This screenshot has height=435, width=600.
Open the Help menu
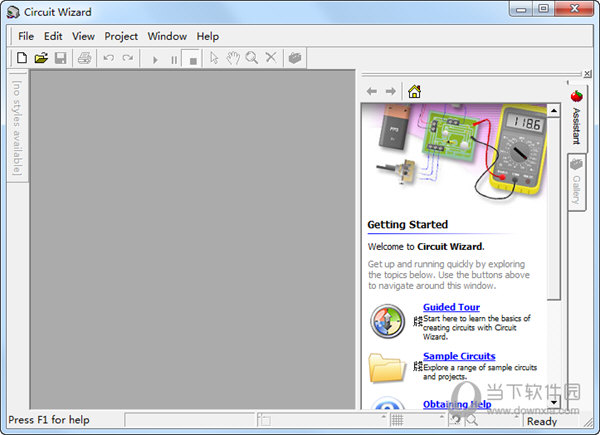point(208,36)
